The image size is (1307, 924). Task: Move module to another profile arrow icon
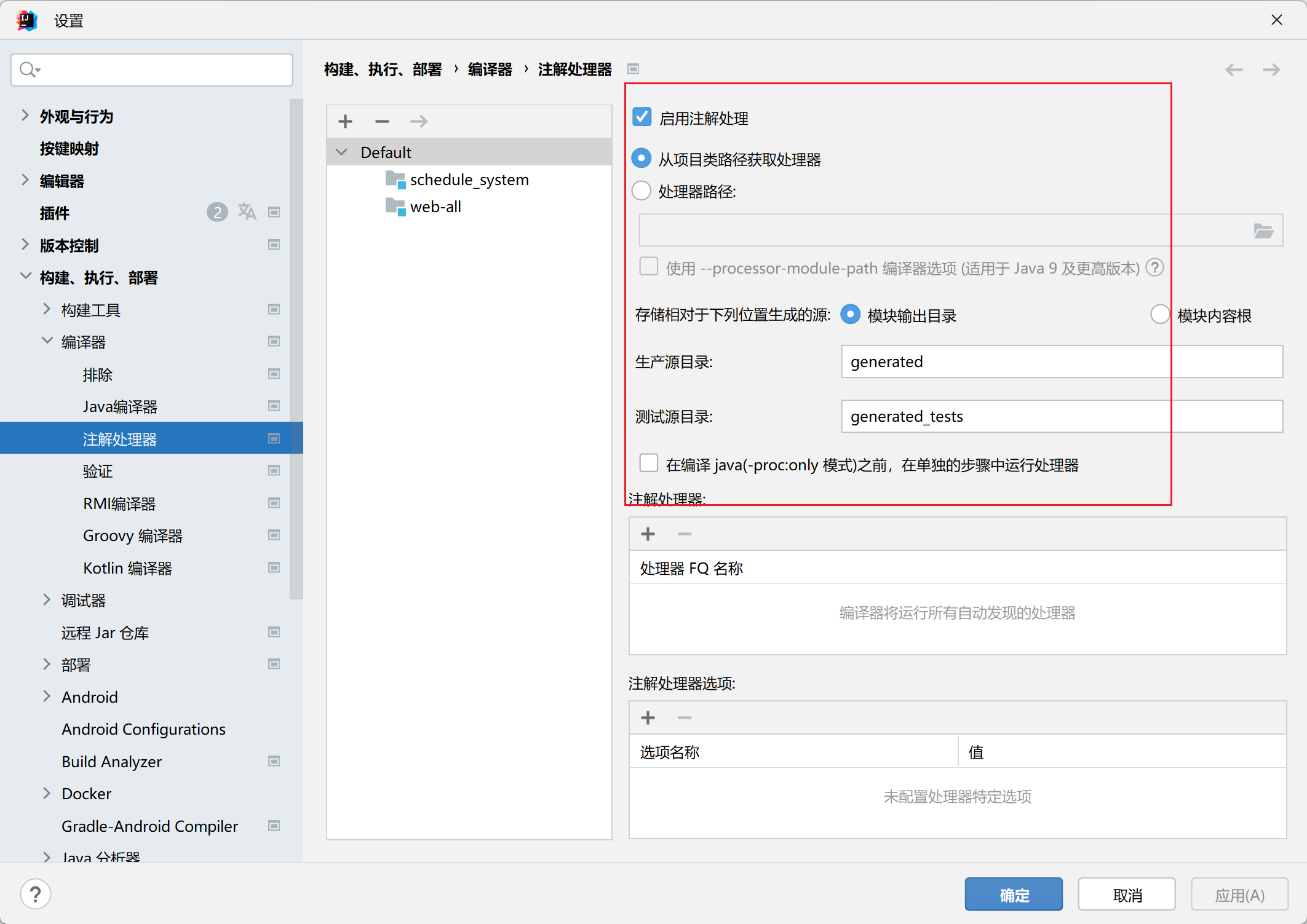coord(419,121)
